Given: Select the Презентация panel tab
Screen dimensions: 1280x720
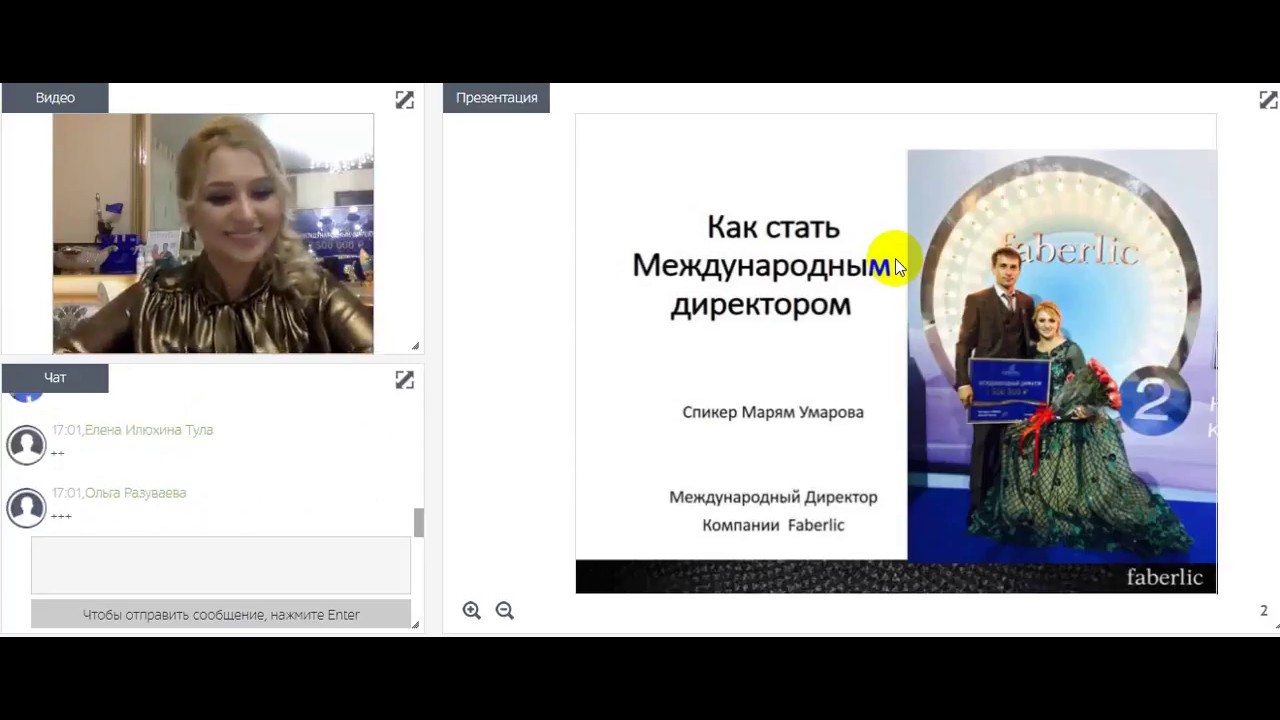Looking at the screenshot, I should [x=496, y=98].
